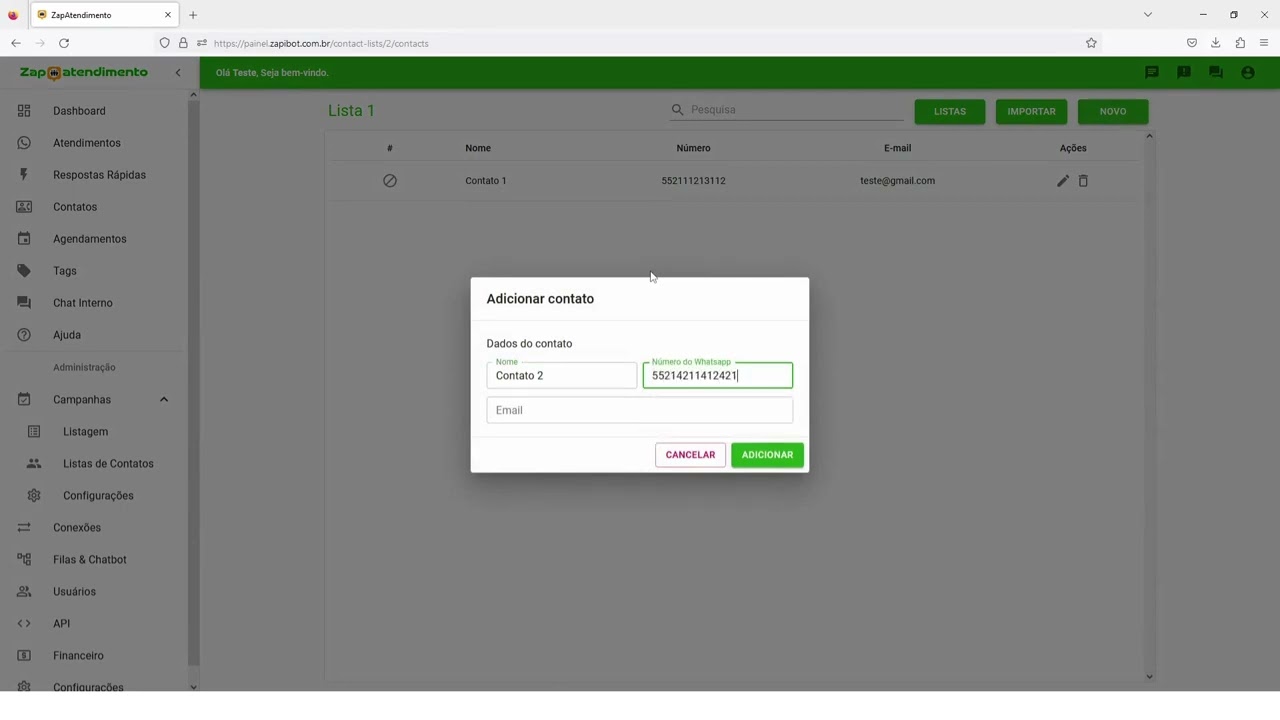The height and width of the screenshot is (720, 1280).
Task: Open the Filas & Chatbot menu item
Action: 92,560
